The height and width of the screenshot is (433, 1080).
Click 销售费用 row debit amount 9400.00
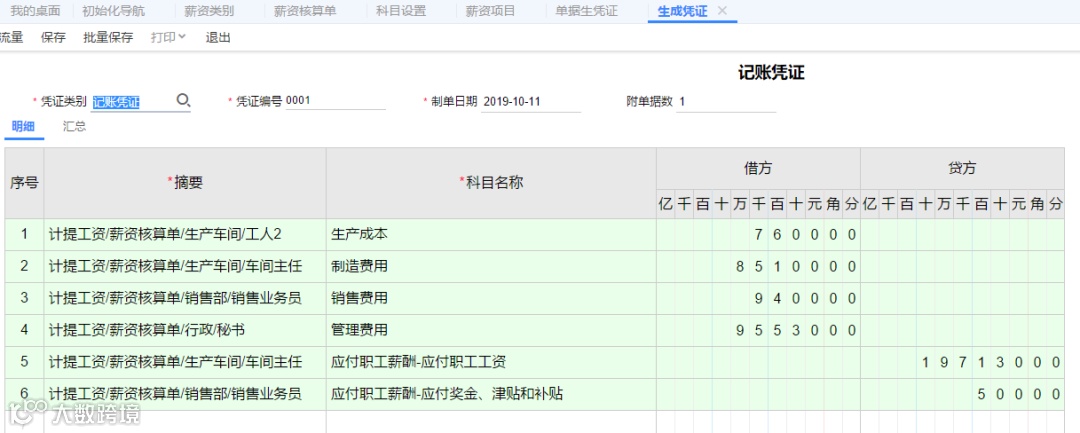[758, 298]
